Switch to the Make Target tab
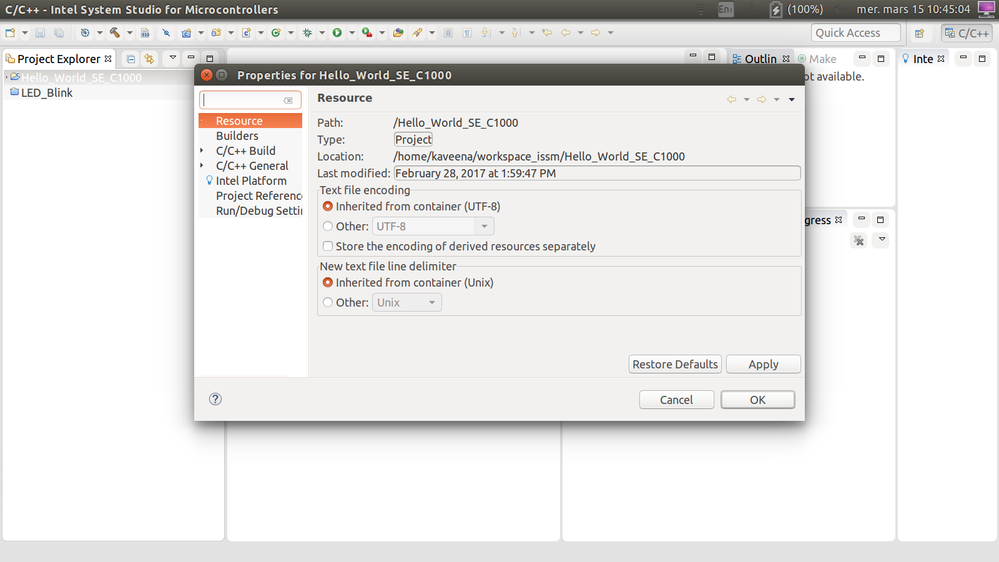999x562 pixels. [x=817, y=59]
